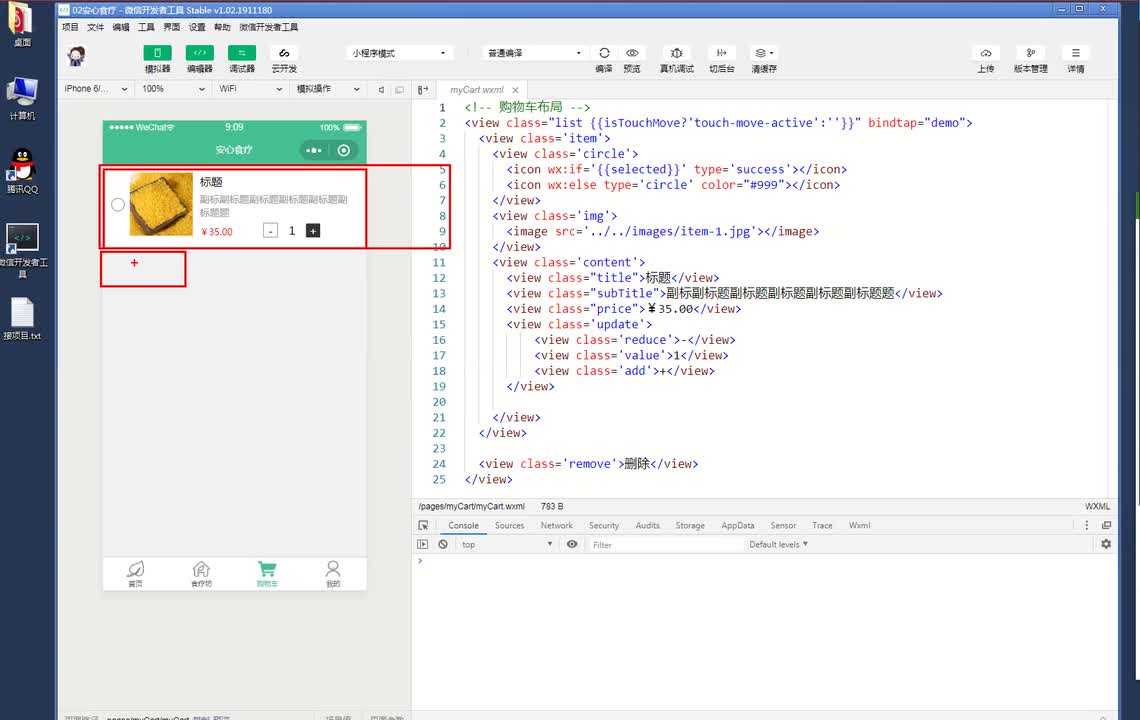Switch to the Console tab
Viewport: 1140px width, 720px height.
pyautogui.click(x=463, y=525)
